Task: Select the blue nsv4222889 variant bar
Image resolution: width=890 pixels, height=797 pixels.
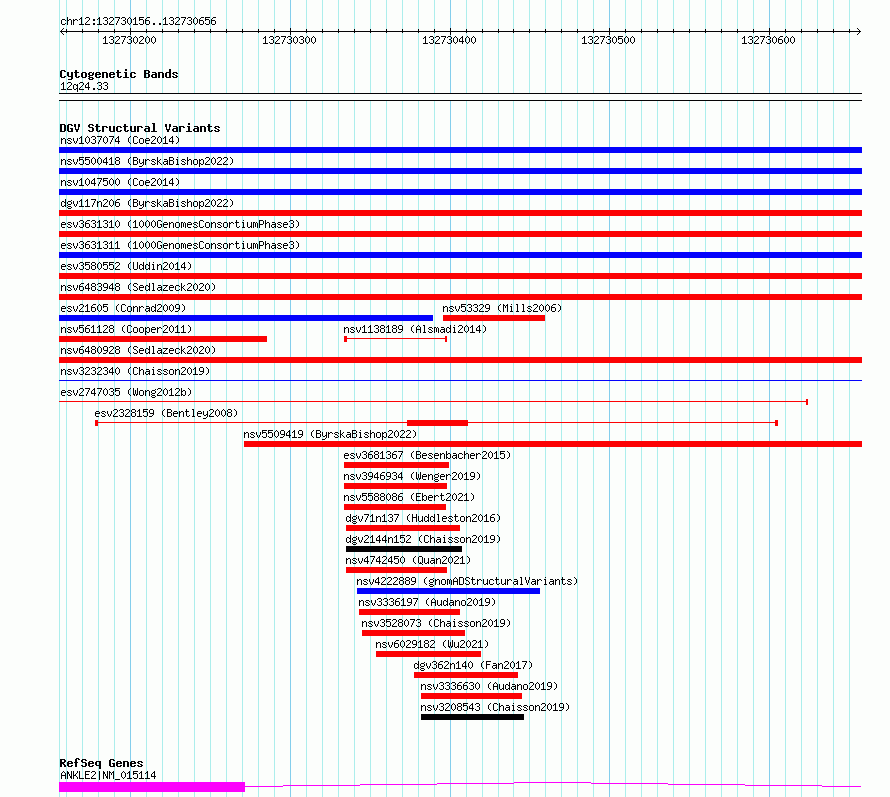Action: 448,591
